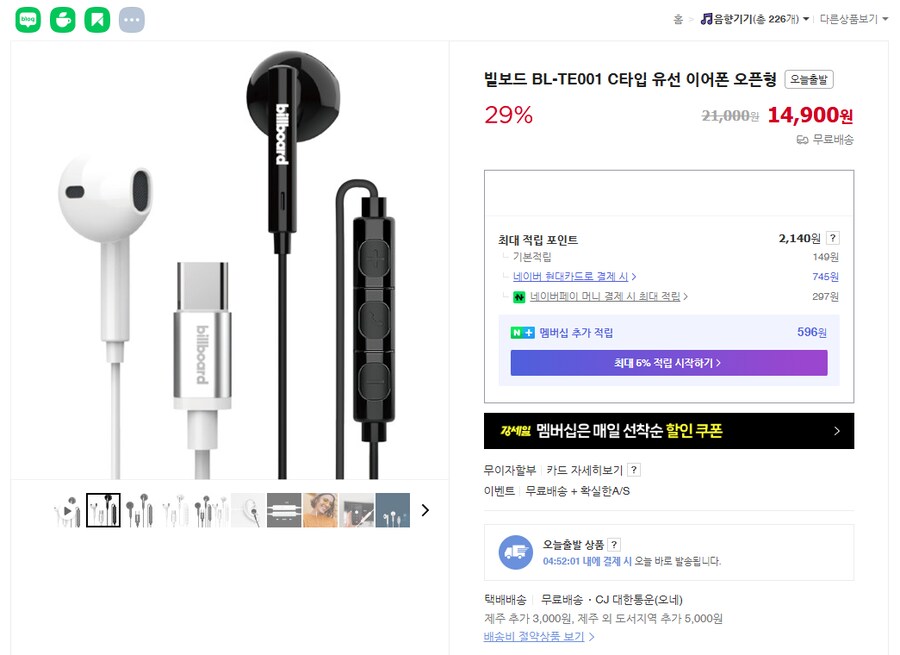Expand the 음향기기(총 226개) category dropdown
The height and width of the screenshot is (655, 900).
point(806,18)
